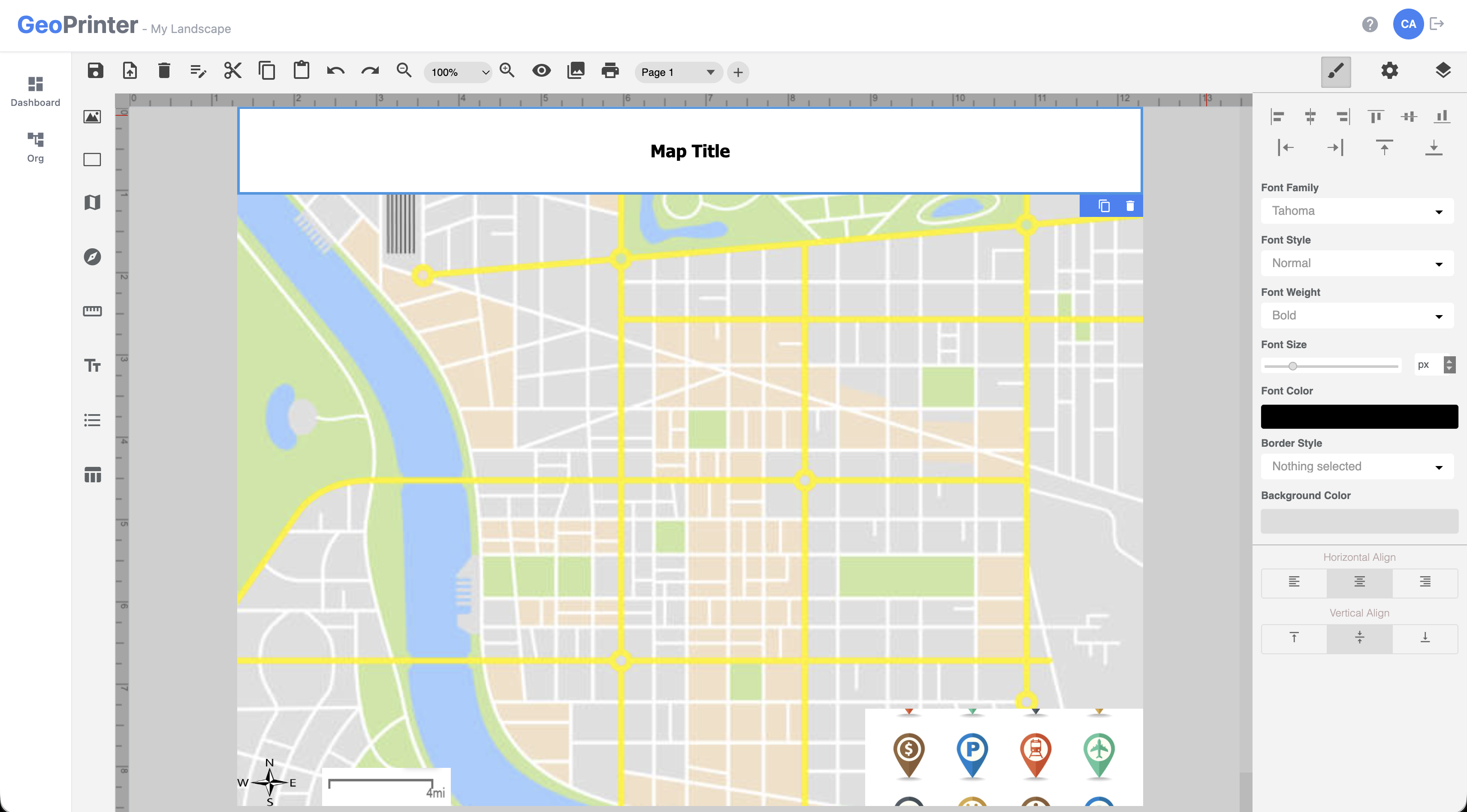Open Org in the sidebar

[35, 147]
